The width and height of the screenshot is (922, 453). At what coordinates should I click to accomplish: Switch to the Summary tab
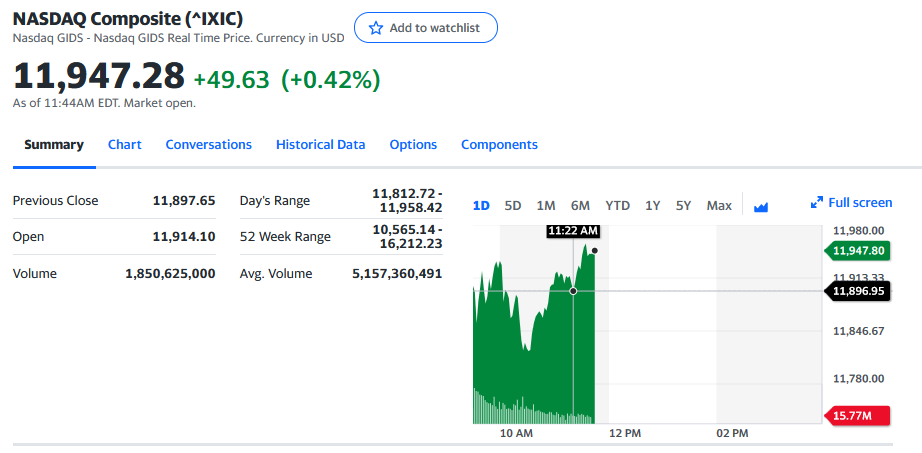(54, 145)
